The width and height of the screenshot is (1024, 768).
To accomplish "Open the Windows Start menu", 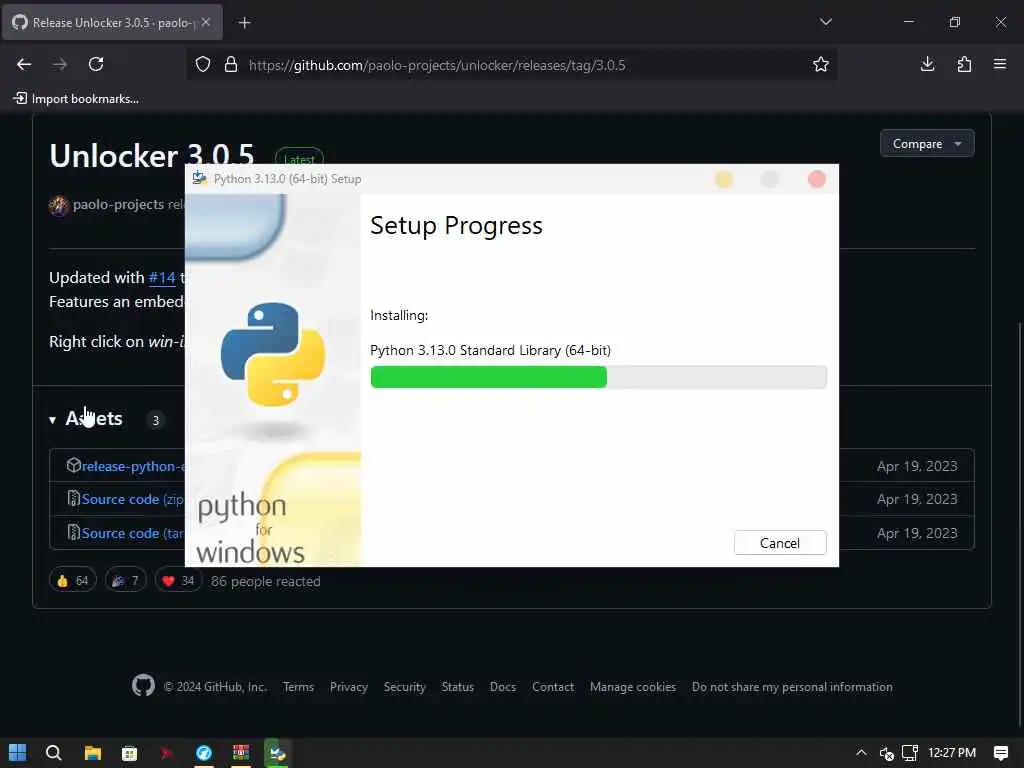I will (x=18, y=753).
